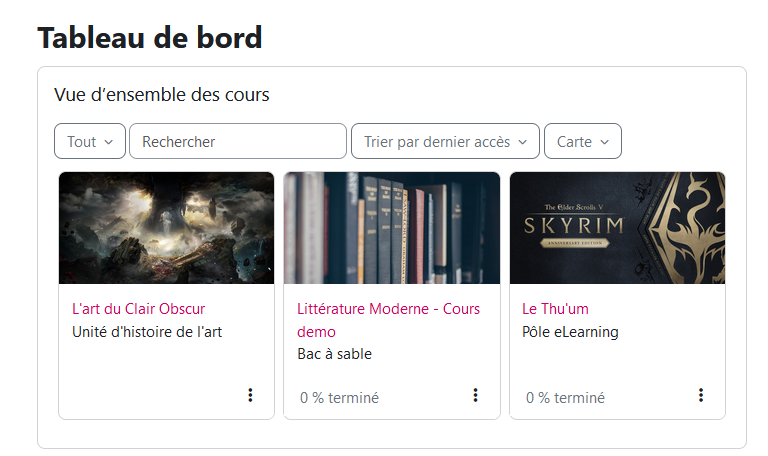Open the "Carte" display mode dropdown
768x456 pixels.
(582, 142)
